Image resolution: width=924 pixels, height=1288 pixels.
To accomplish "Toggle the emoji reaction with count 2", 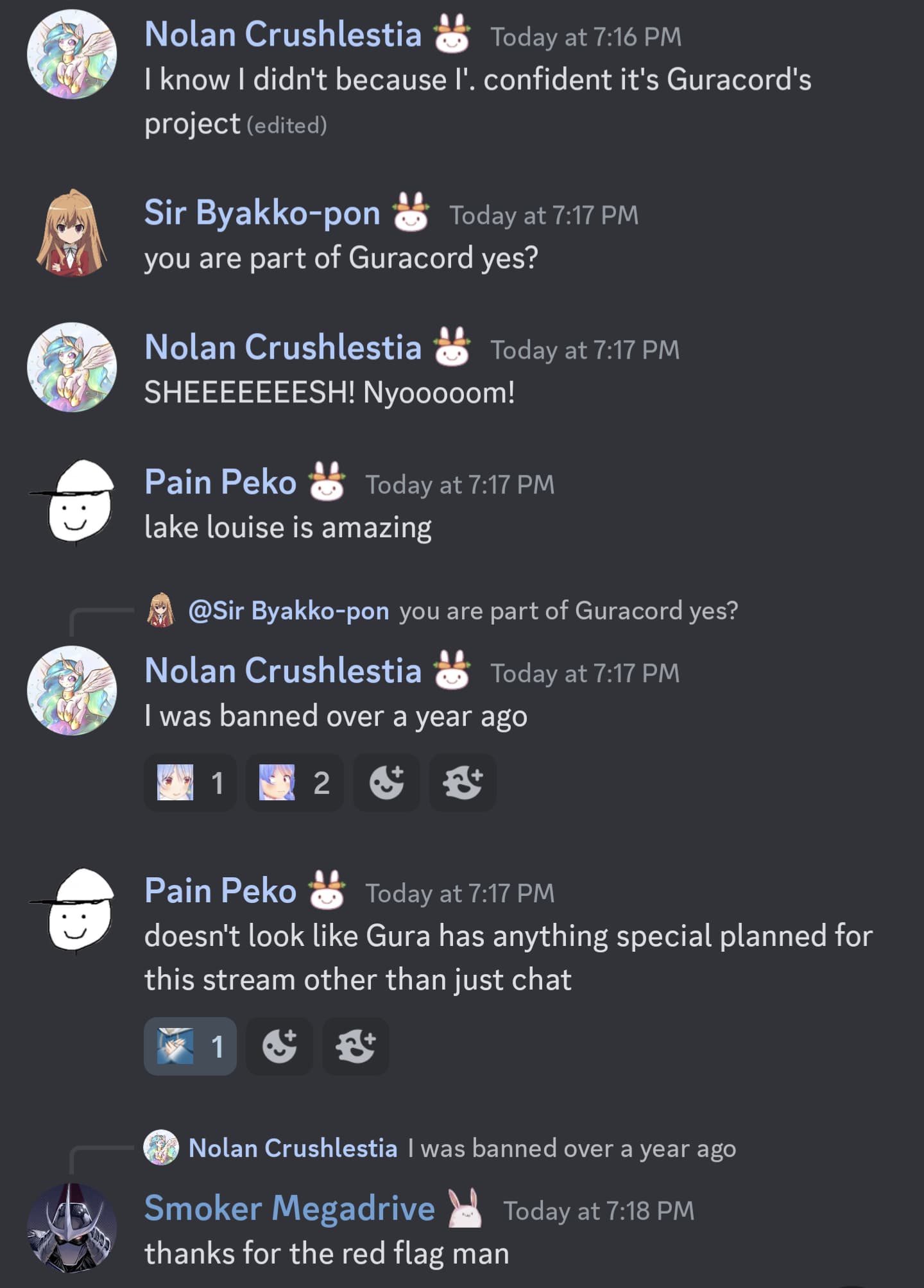I will pyautogui.click(x=295, y=782).
